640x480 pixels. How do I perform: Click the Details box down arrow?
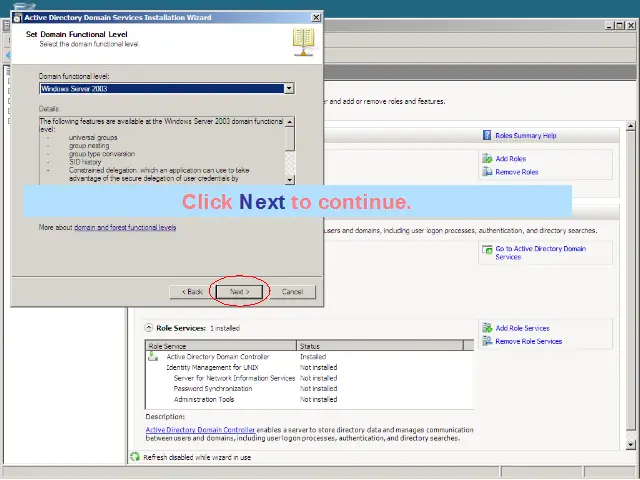pyautogui.click(x=289, y=180)
